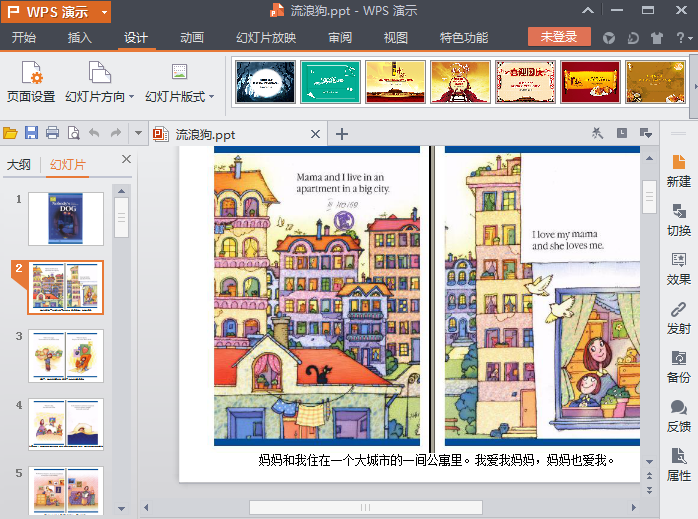The width and height of the screenshot is (698, 519).
Task: Click the save floppy disk icon
Action: (31, 133)
